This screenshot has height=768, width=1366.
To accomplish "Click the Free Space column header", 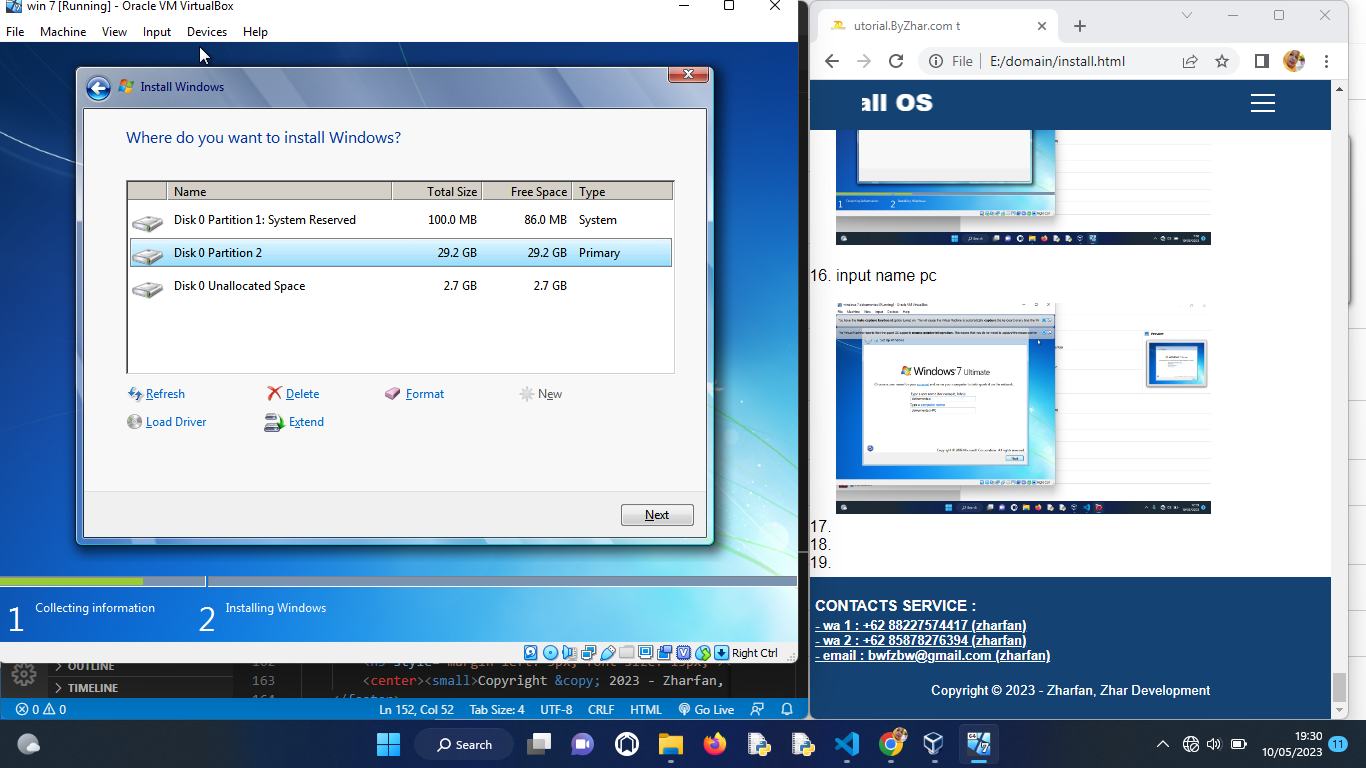I will (527, 191).
